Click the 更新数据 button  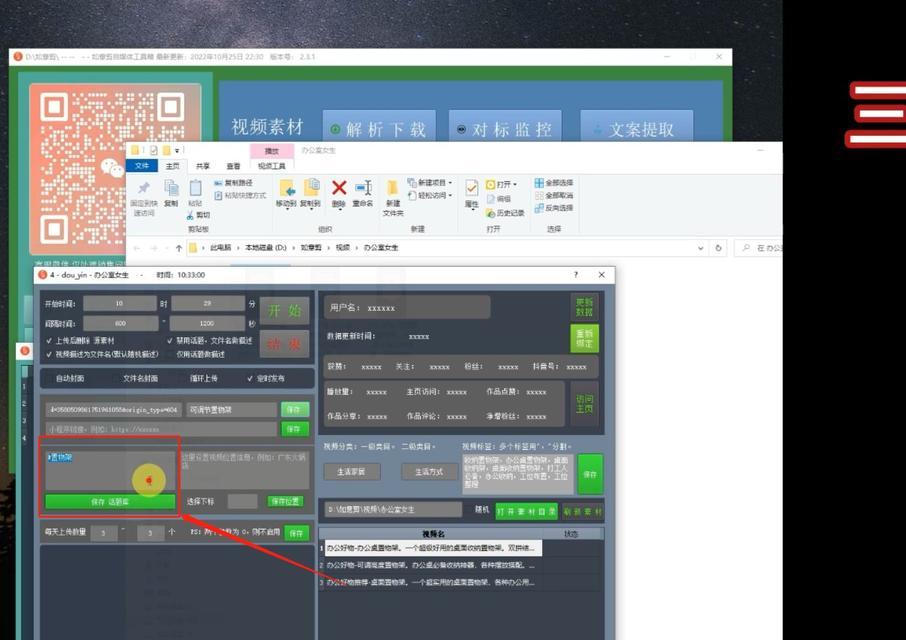[584, 307]
